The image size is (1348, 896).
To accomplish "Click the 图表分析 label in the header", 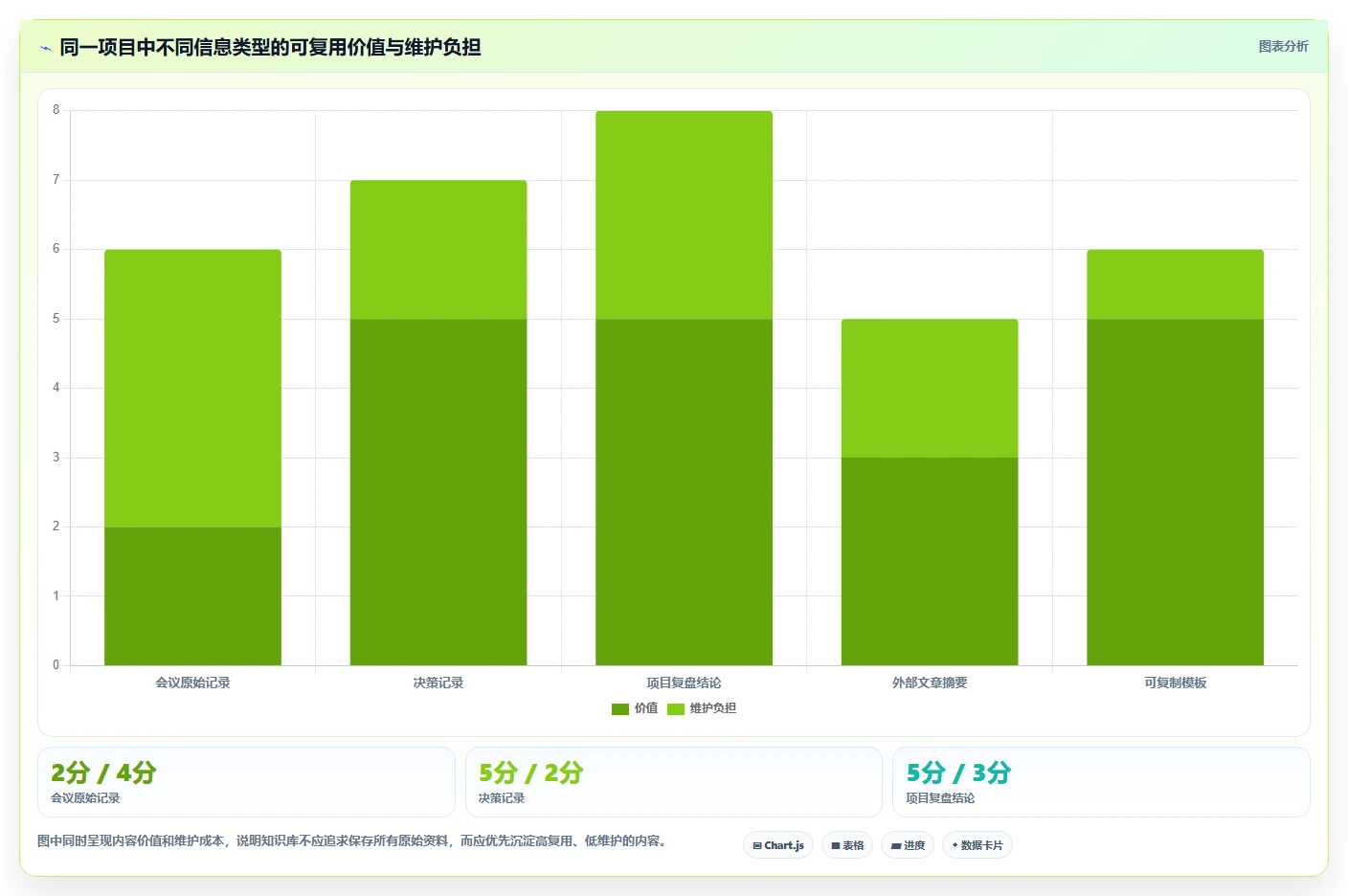I will click(1283, 46).
